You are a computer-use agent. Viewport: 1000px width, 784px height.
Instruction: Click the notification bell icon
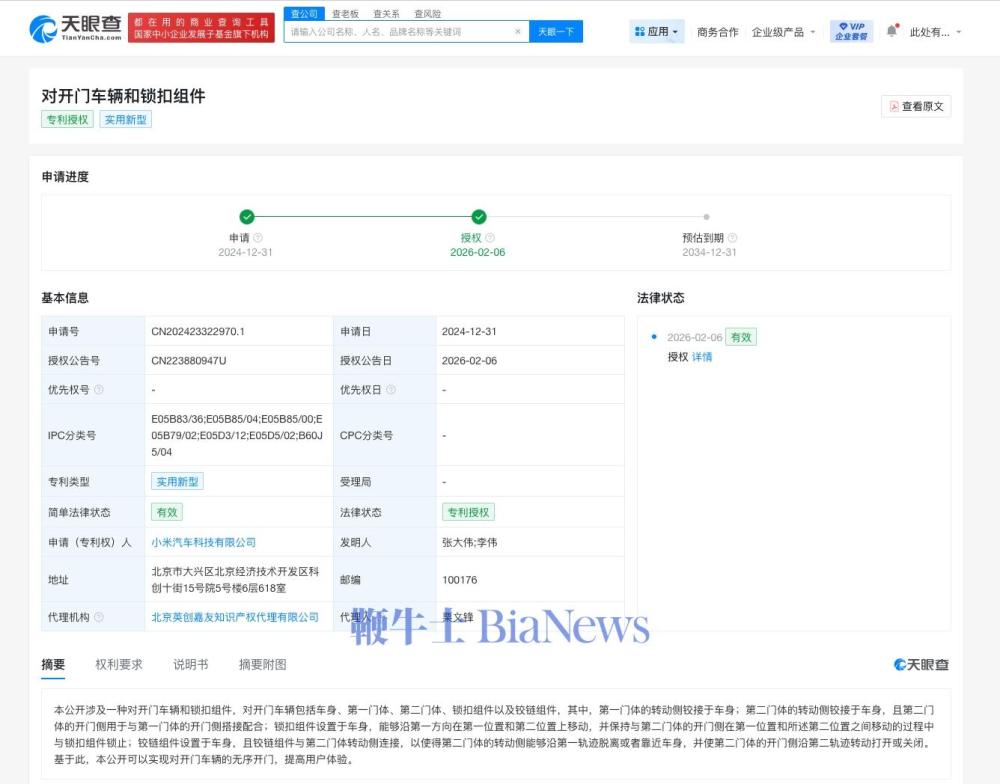click(891, 31)
